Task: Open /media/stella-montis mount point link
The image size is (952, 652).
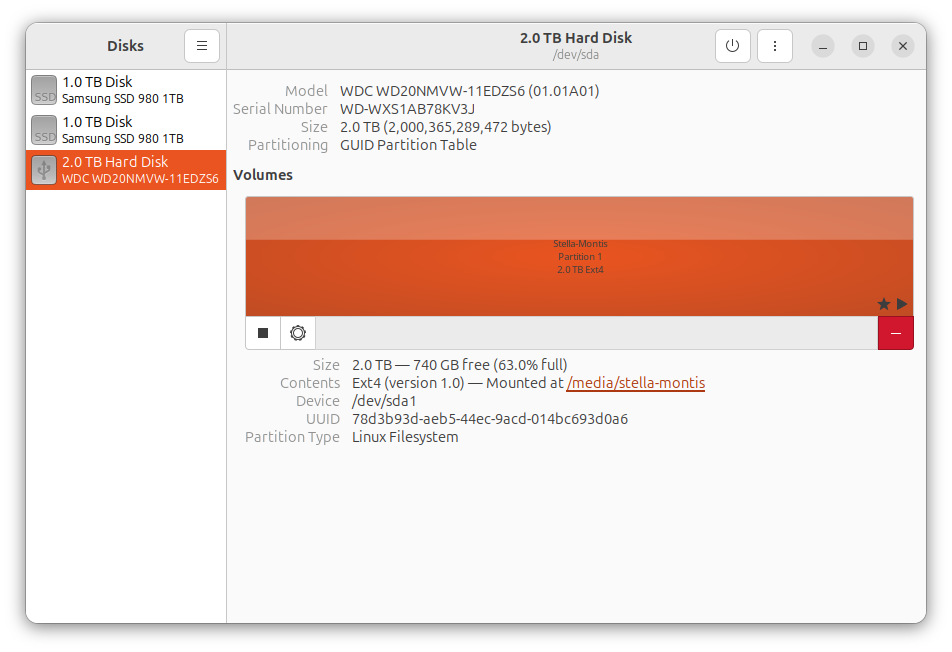Action: (x=635, y=383)
